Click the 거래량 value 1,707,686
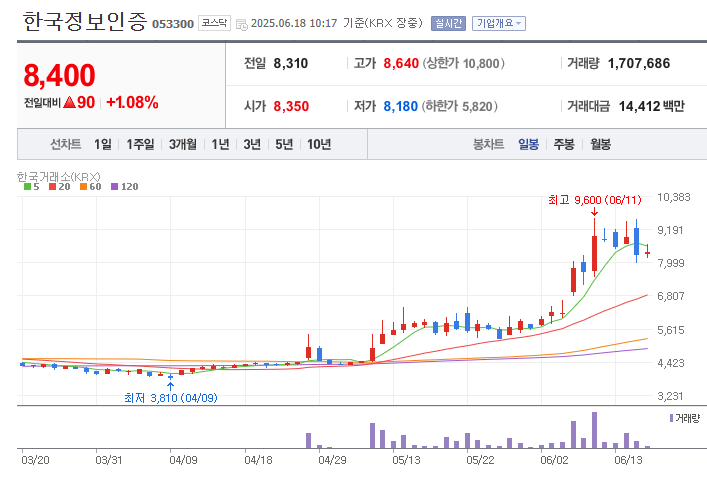The image size is (707, 486). [639, 64]
